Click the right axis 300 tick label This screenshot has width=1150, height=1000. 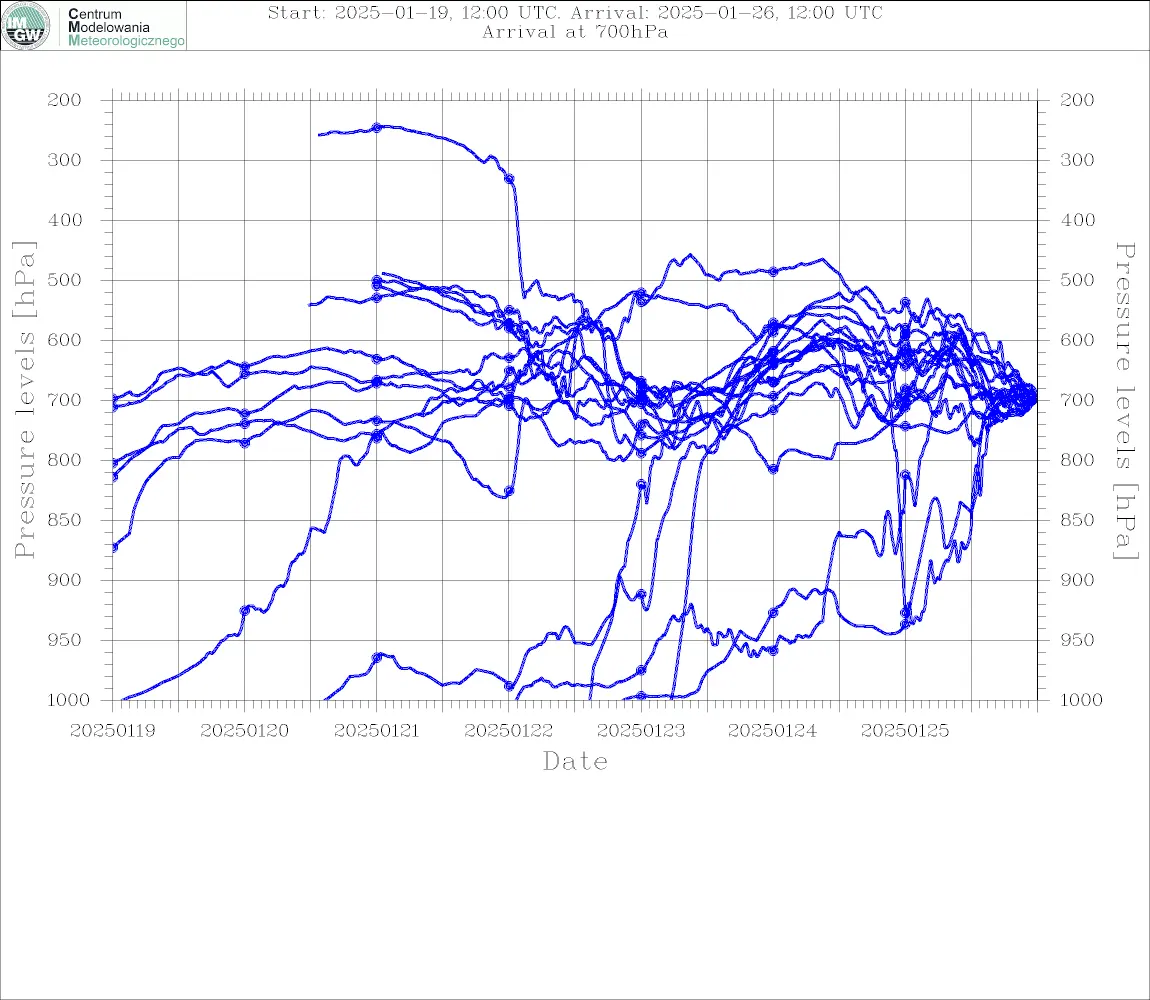[x=1077, y=160]
